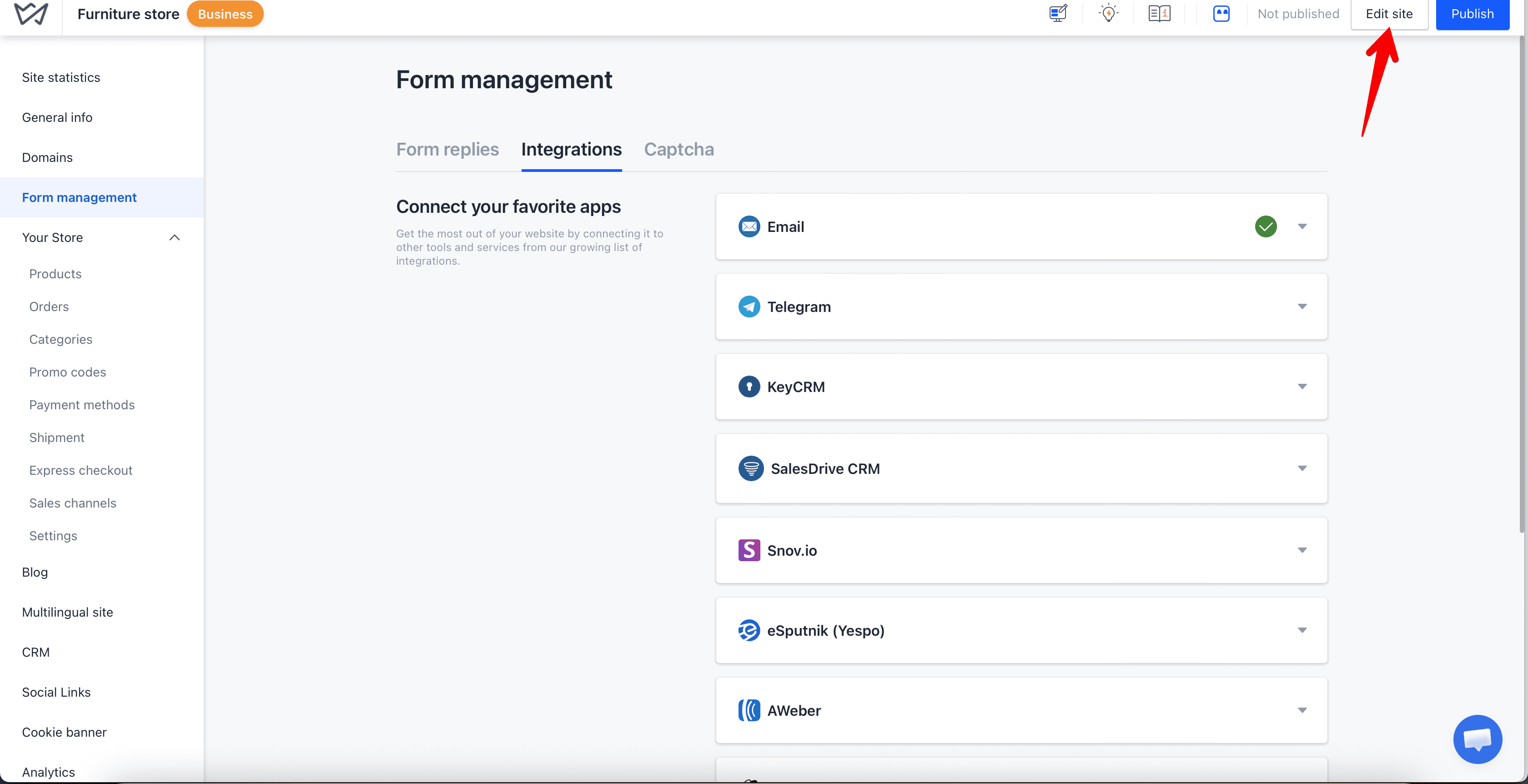Expand the AWeber integration arrow
Screen dimensions: 1528x784
tap(1302, 710)
